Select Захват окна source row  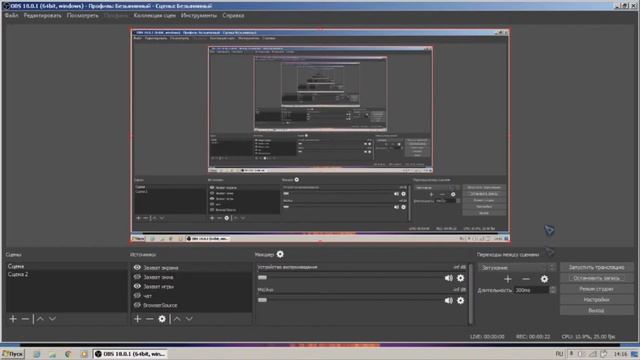tap(191, 277)
